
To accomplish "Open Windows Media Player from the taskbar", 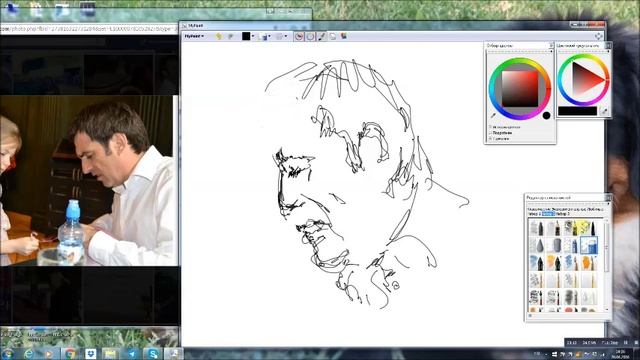I will pyautogui.click(x=49, y=353).
